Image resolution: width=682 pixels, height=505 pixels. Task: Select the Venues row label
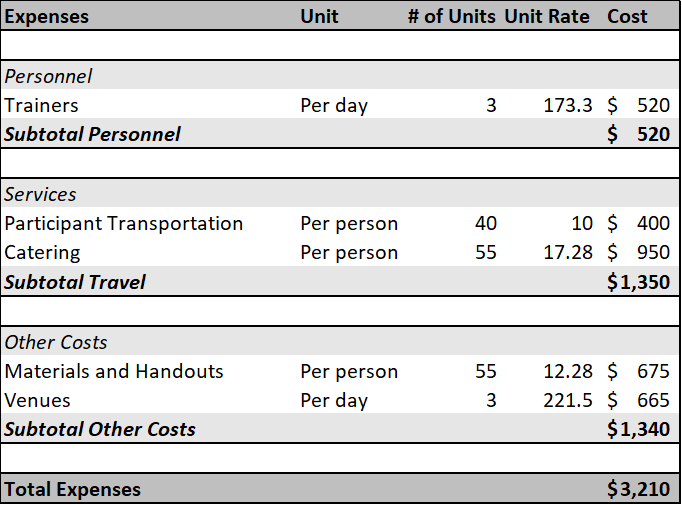pos(37,400)
